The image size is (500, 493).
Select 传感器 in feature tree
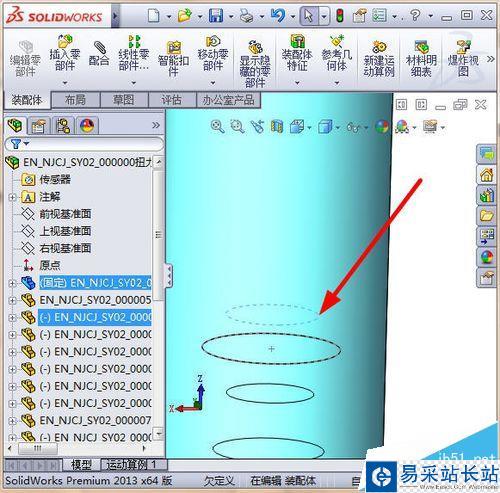point(55,179)
